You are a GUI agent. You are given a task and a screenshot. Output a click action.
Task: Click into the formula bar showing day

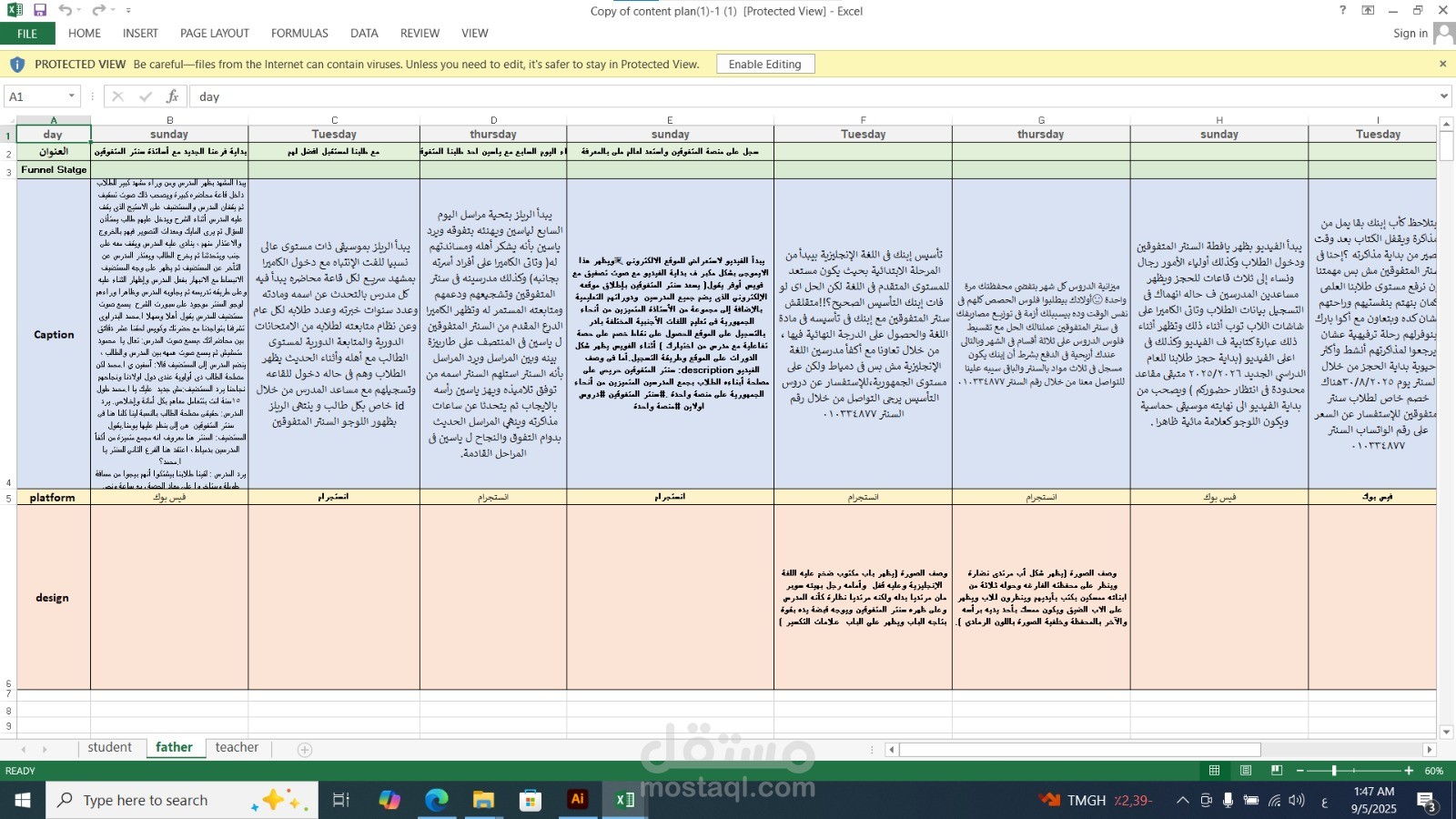813,96
